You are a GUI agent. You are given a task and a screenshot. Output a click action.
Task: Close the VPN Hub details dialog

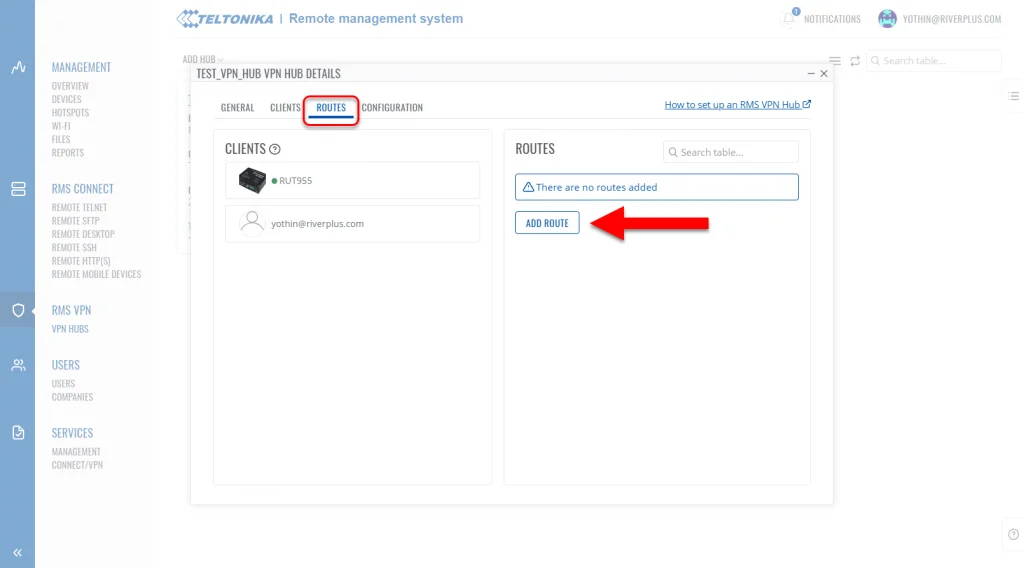click(824, 74)
